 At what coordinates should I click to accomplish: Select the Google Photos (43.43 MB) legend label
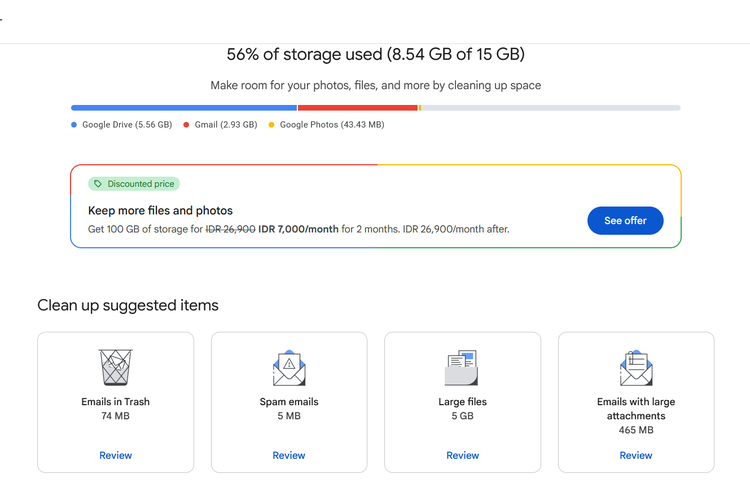pyautogui.click(x=332, y=125)
